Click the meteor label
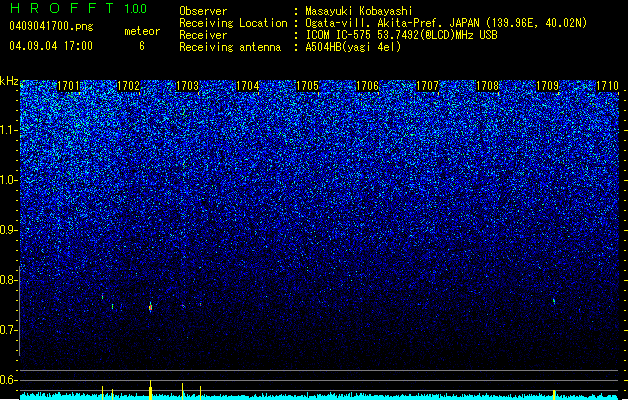The height and width of the screenshot is (400, 629). (x=142, y=31)
